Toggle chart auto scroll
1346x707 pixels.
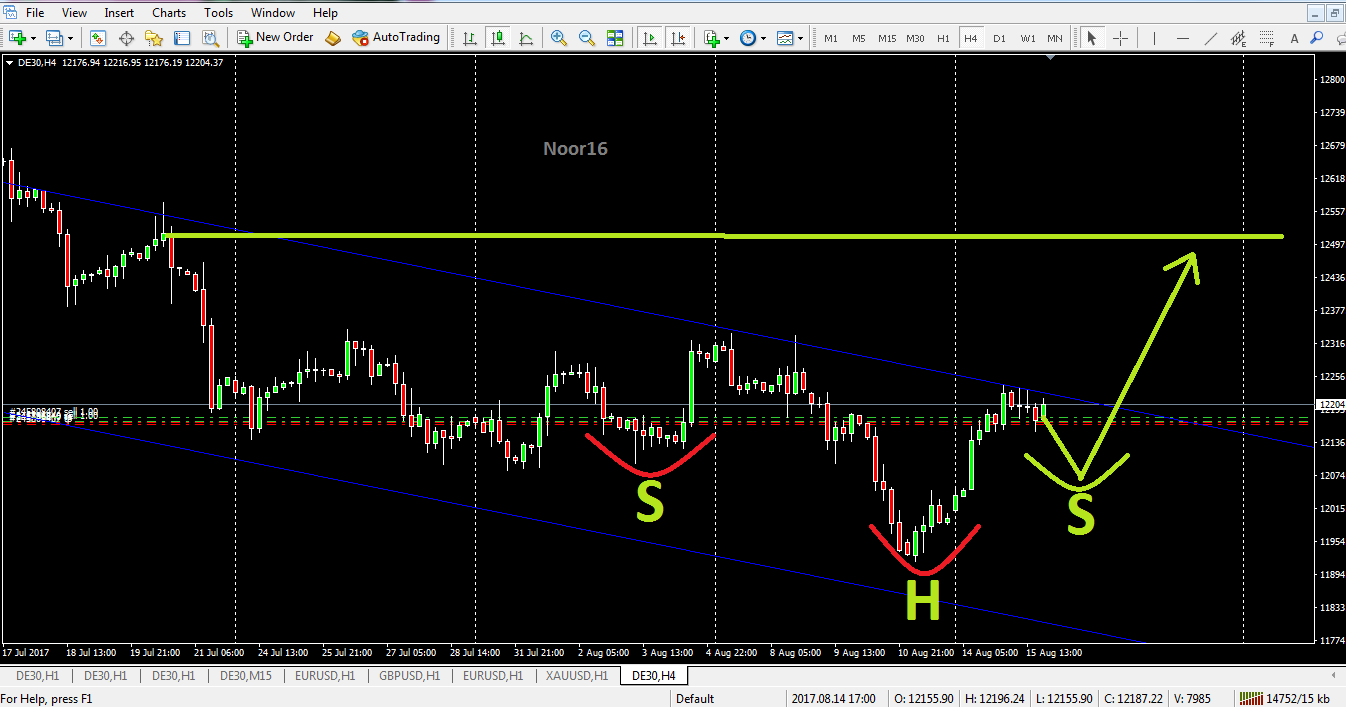pos(650,38)
